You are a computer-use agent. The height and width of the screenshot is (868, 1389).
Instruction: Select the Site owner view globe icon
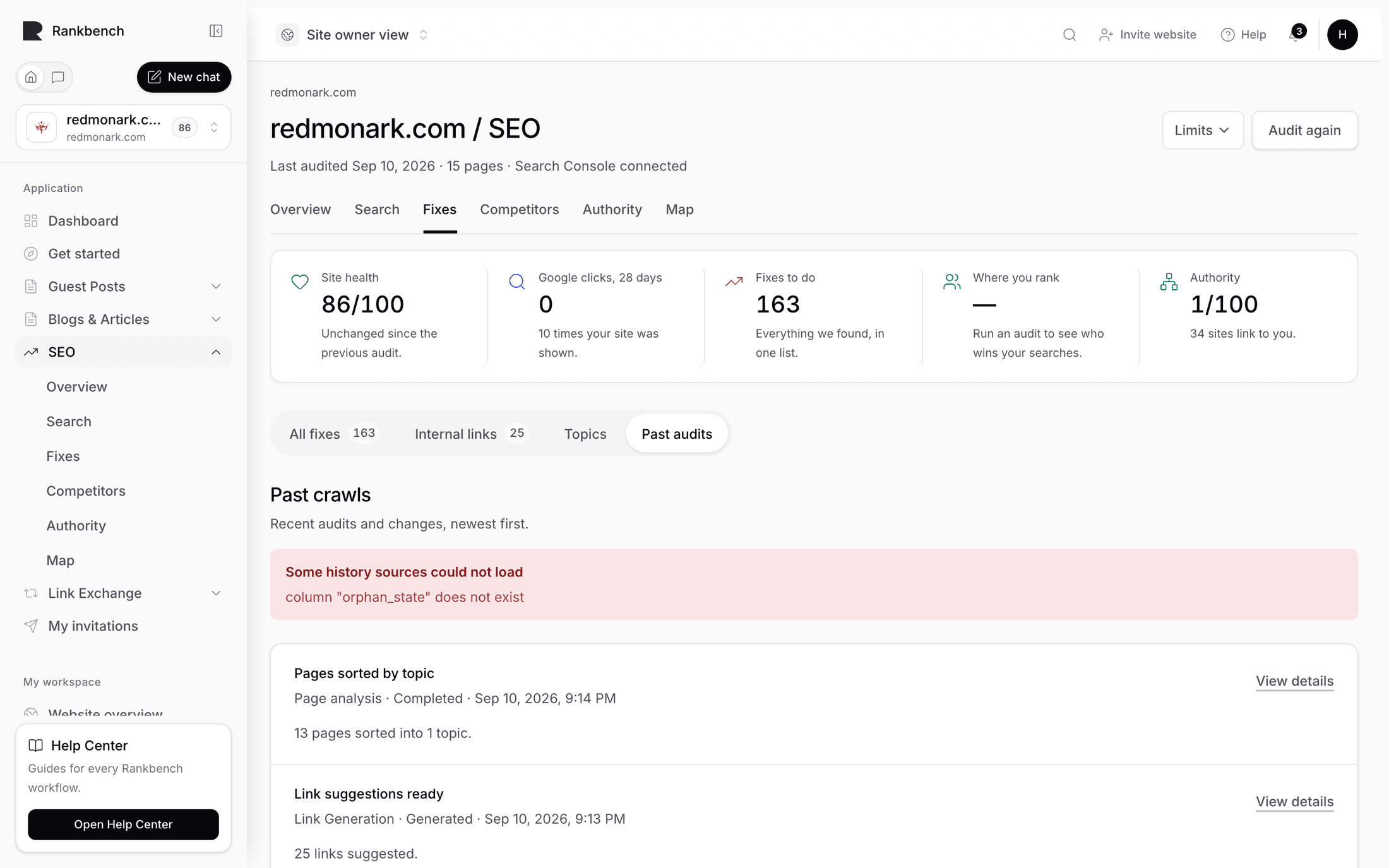[x=288, y=35]
